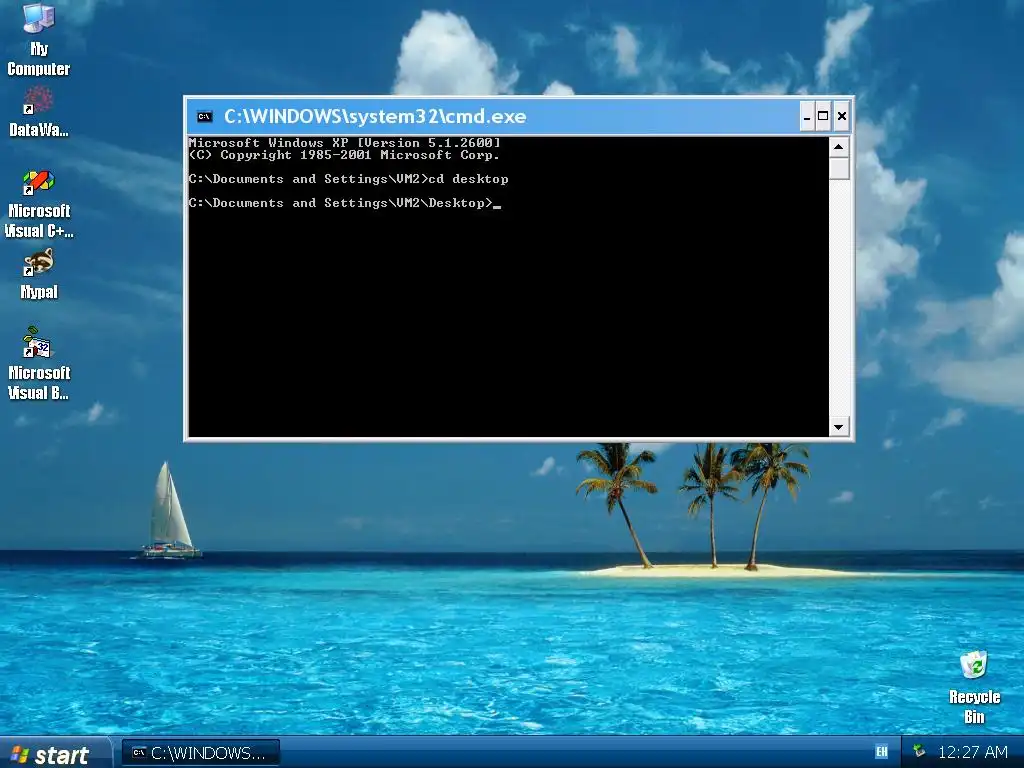Click the 12:27 AM clock

pos(972,752)
